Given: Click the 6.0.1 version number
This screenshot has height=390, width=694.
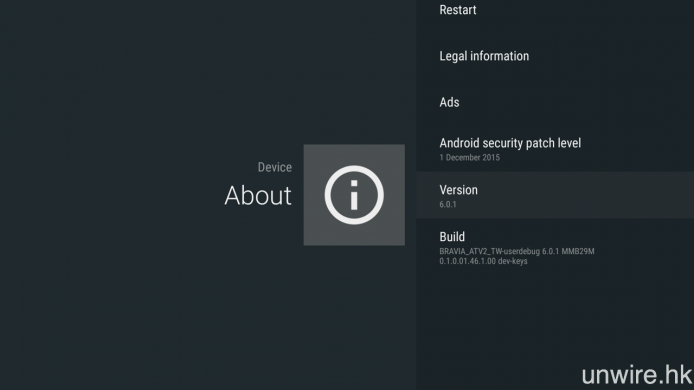Looking at the screenshot, I should 448,205.
